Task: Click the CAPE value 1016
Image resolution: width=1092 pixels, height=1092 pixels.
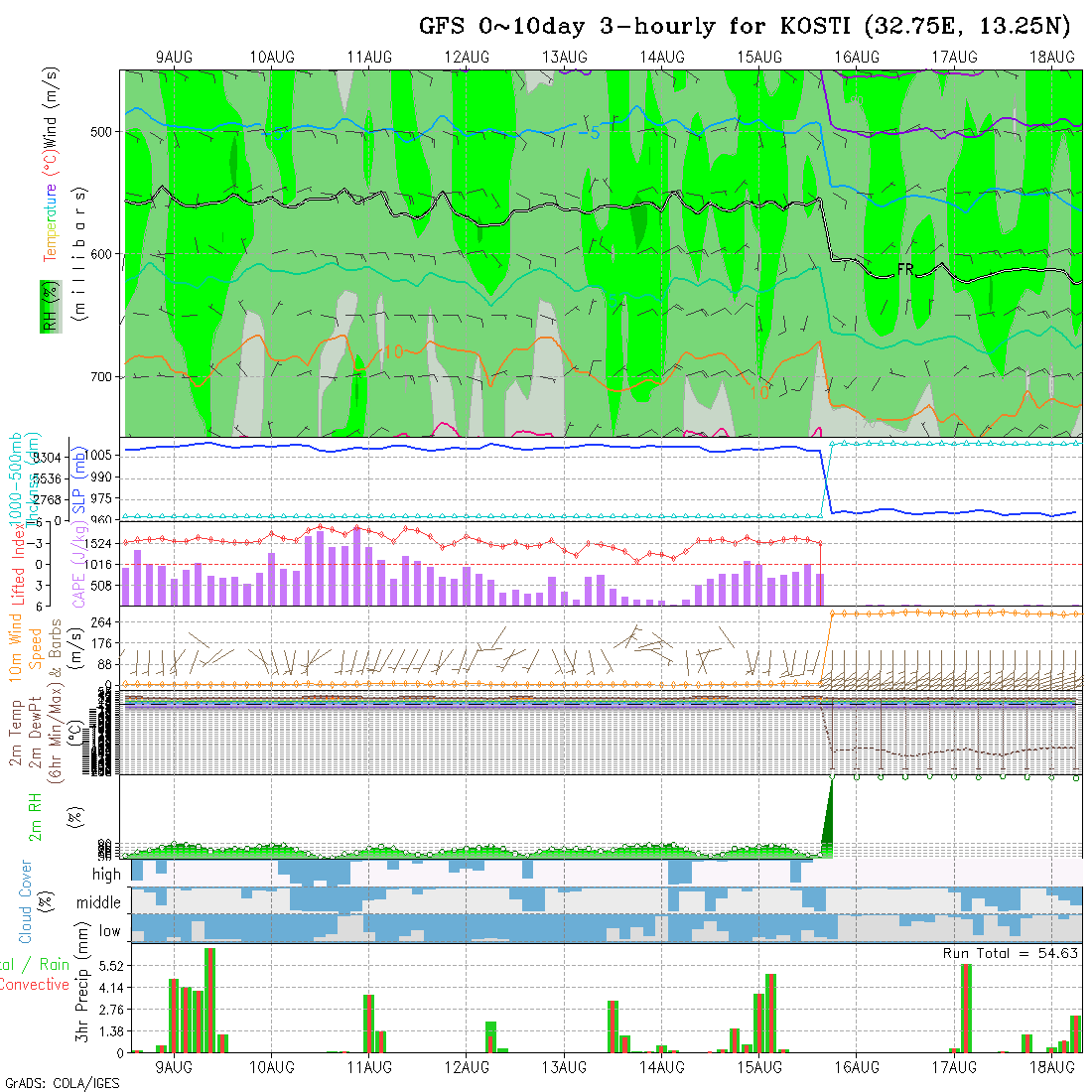Action: coord(98,565)
